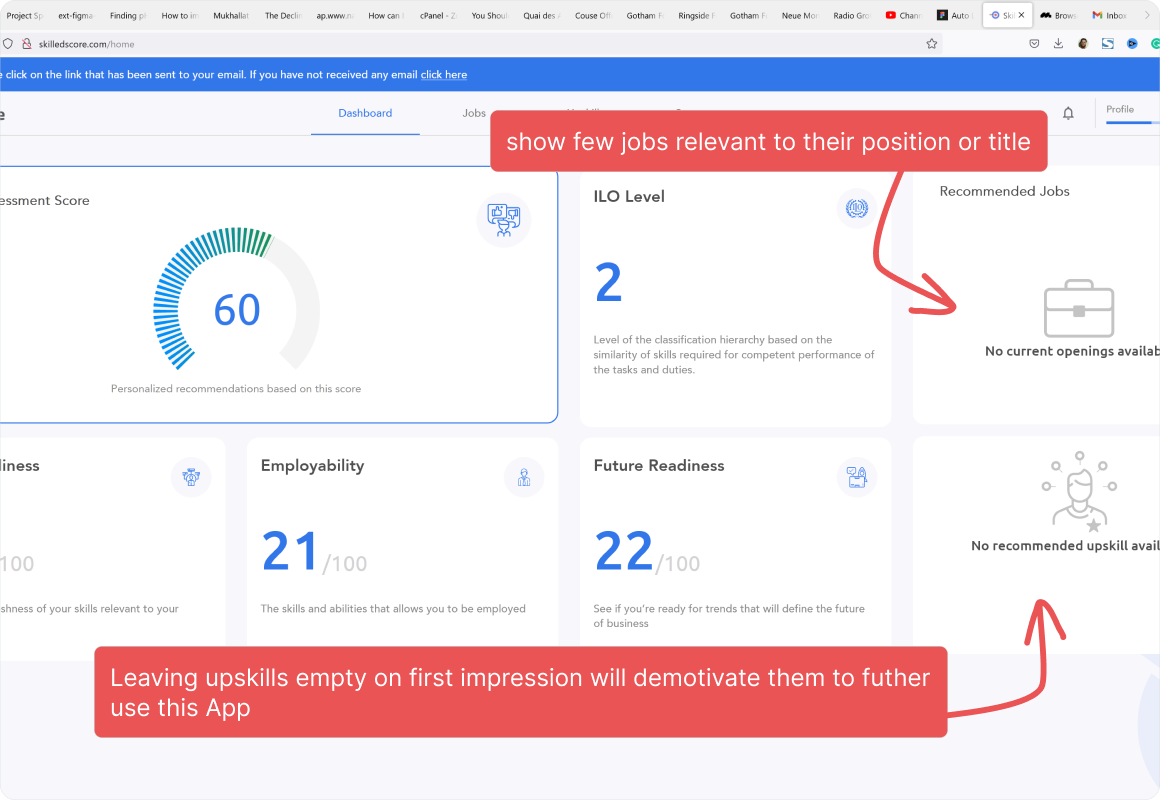Click the round avatar extension icon

(1083, 44)
